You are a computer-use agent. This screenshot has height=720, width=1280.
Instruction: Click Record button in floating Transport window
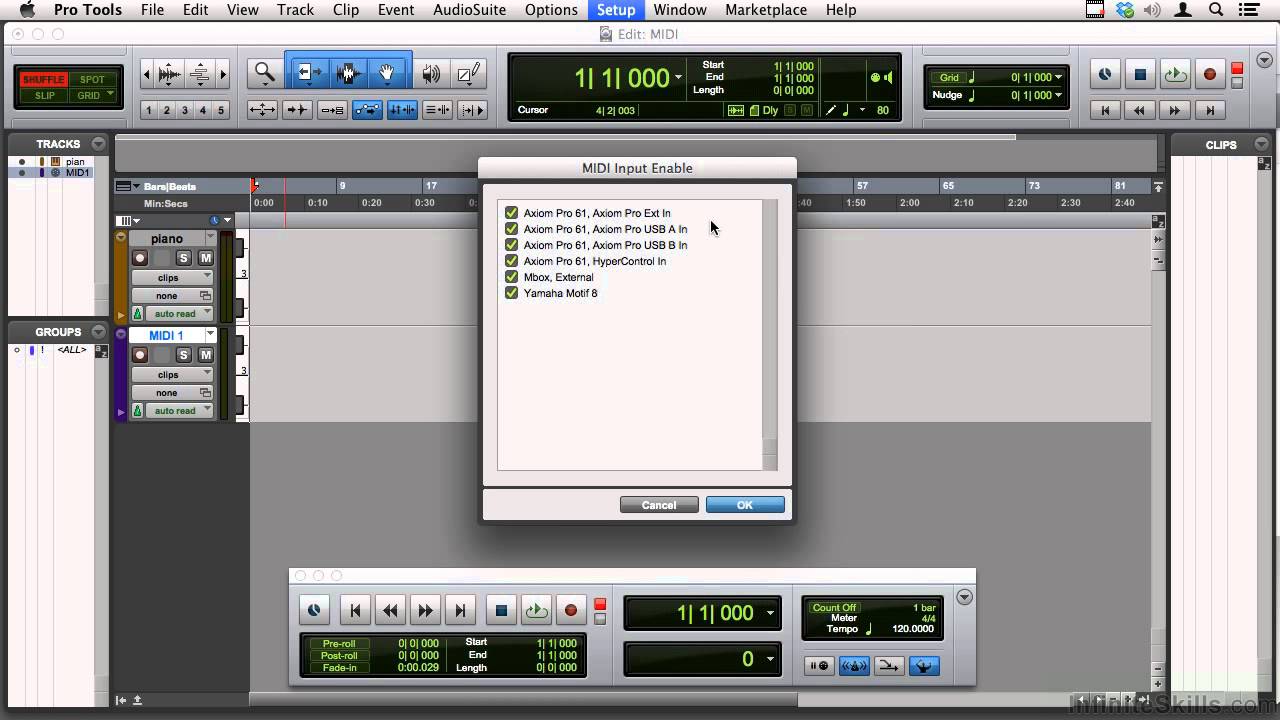[571, 610]
